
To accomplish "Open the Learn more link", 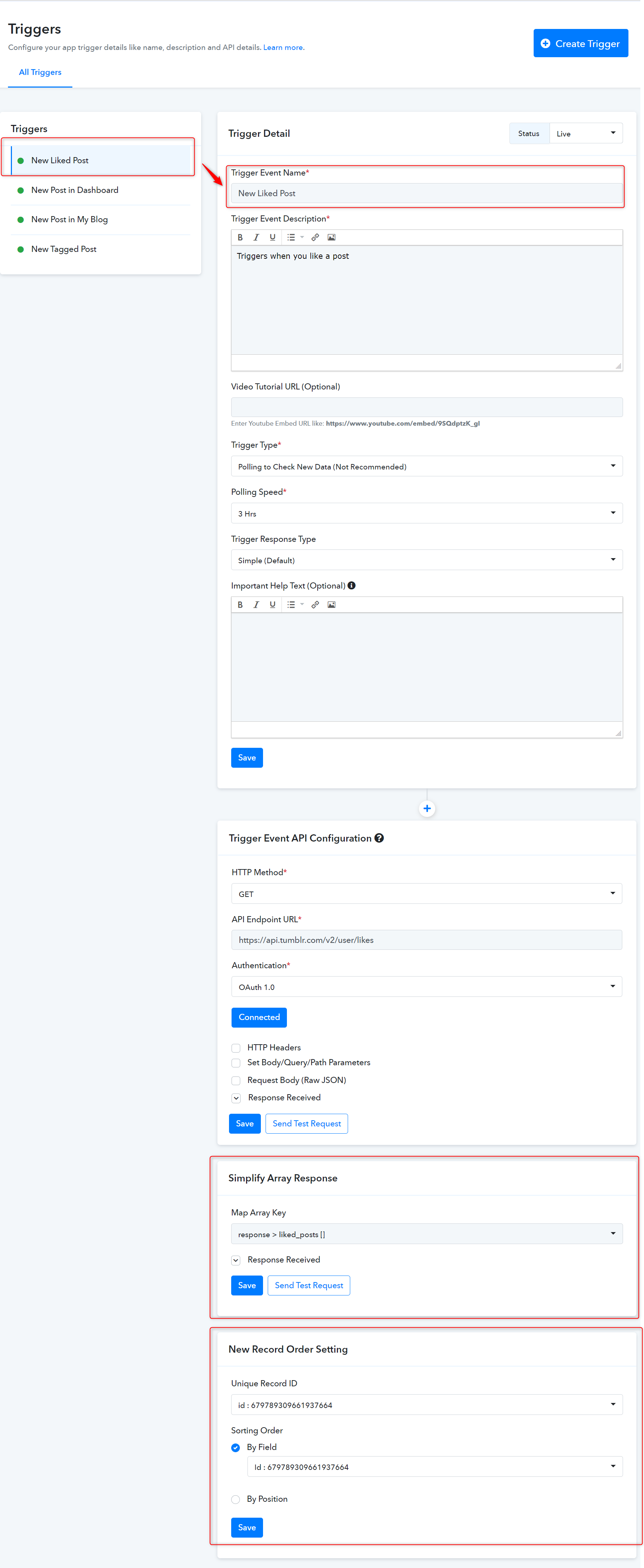I will pyautogui.click(x=283, y=47).
